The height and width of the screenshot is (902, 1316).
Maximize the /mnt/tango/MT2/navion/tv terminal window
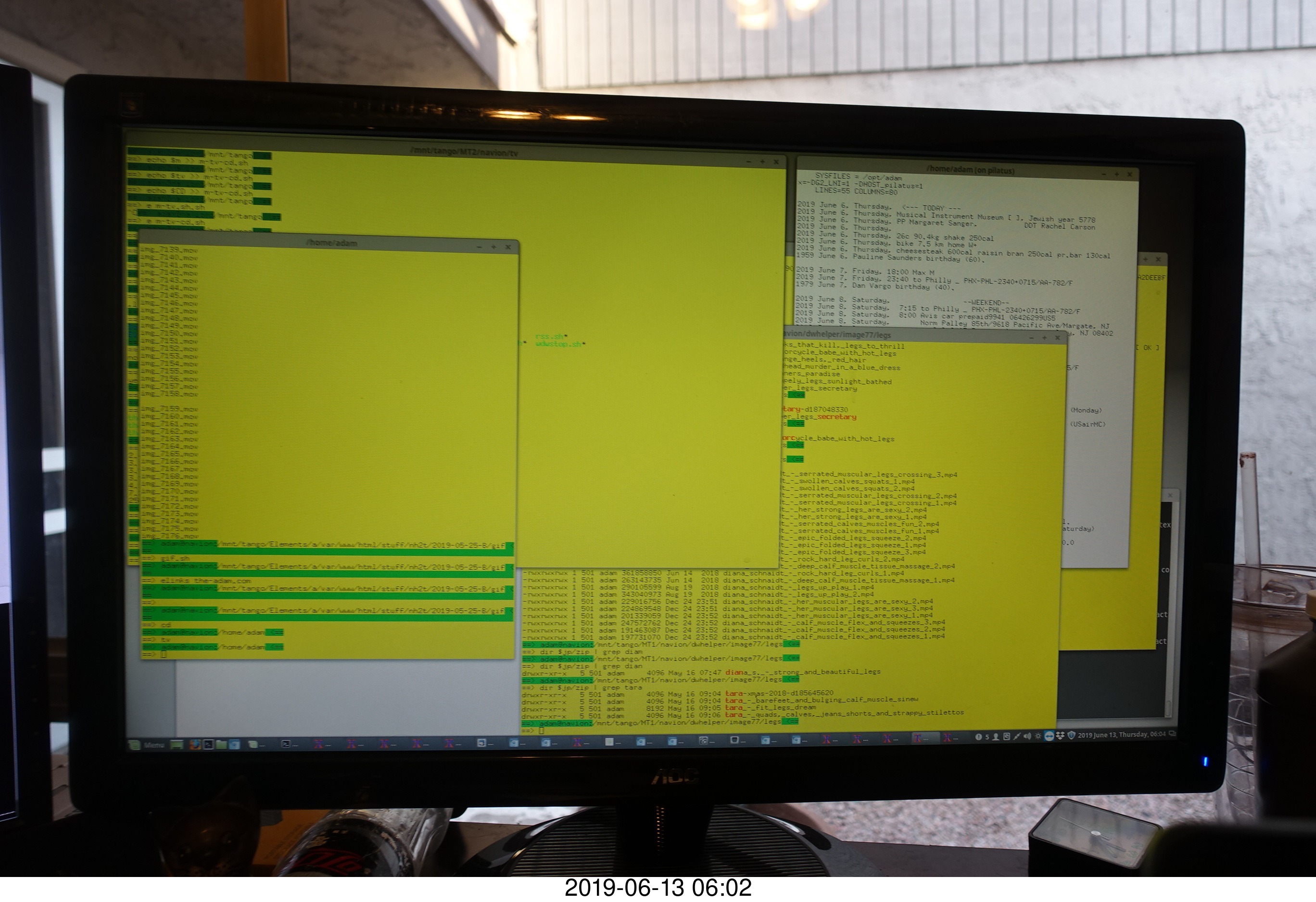click(762, 162)
